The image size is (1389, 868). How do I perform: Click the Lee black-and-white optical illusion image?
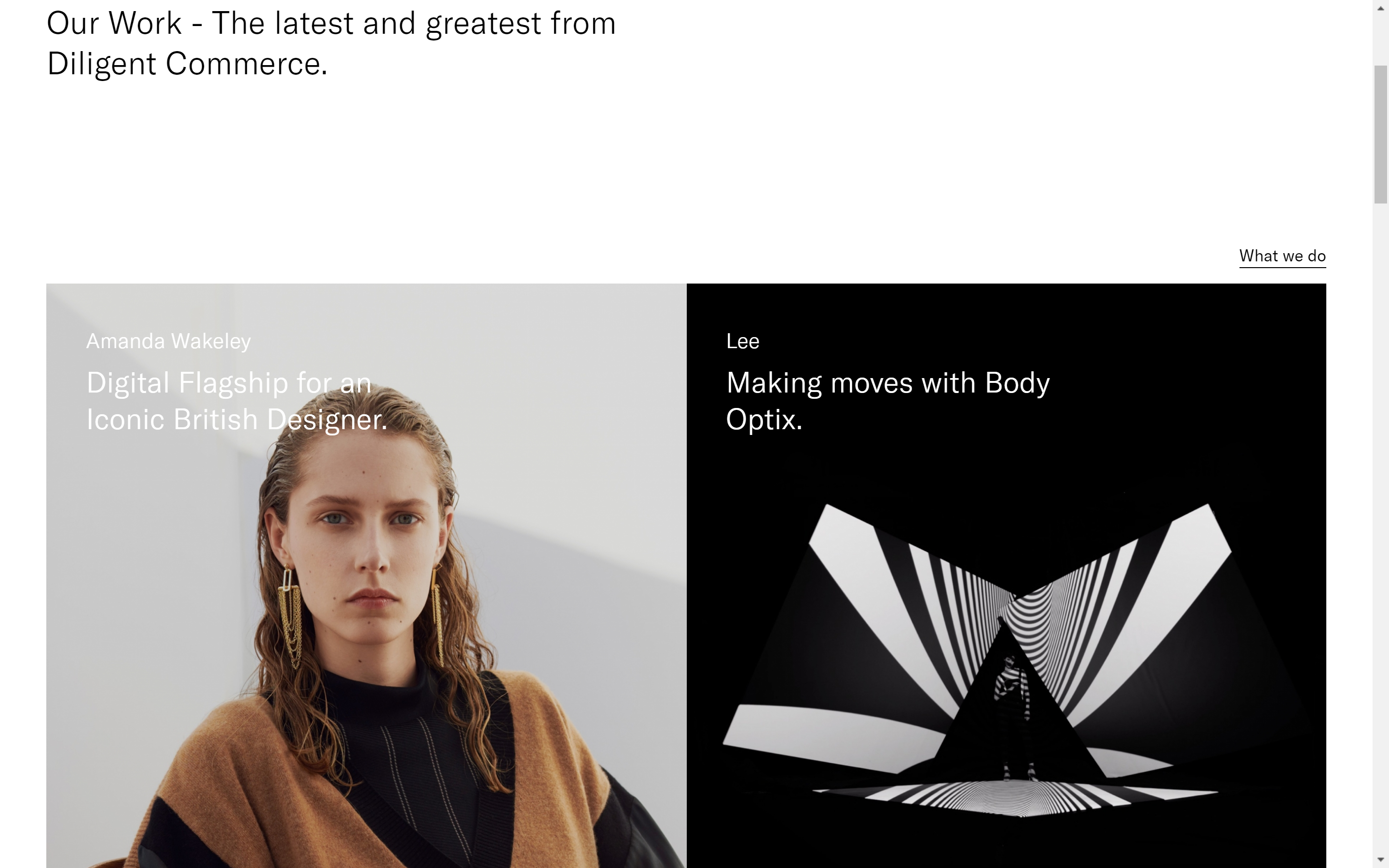1006,576
